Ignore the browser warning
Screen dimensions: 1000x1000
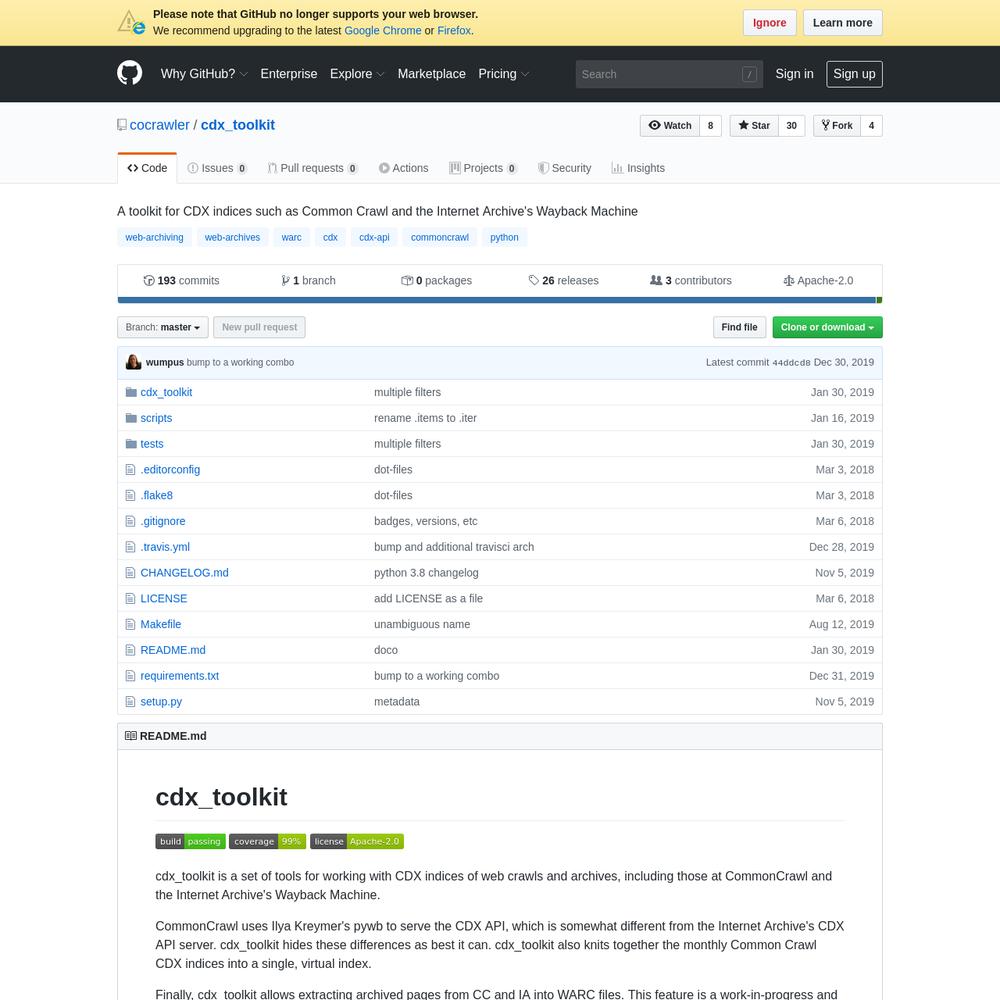pyautogui.click(x=769, y=23)
